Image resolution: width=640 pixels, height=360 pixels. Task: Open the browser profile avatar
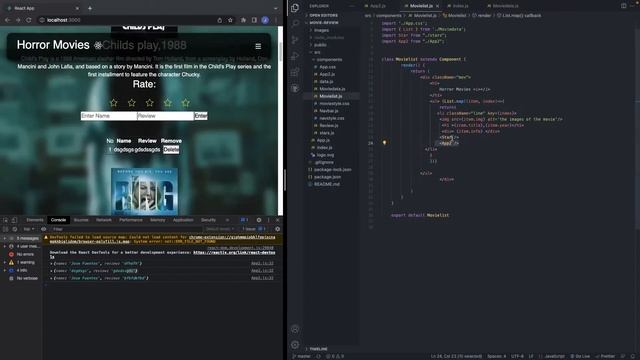265,20
